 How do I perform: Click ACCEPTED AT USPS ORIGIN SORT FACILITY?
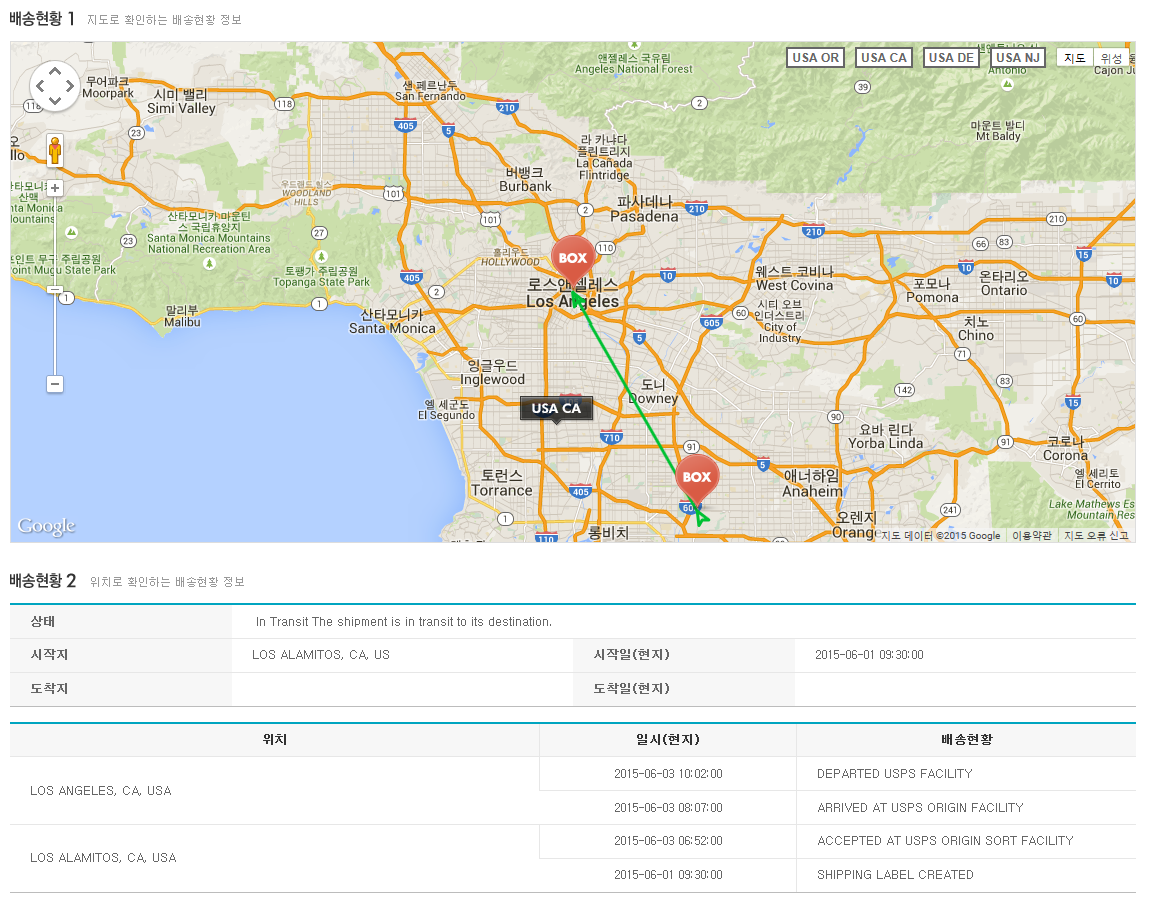click(945, 840)
